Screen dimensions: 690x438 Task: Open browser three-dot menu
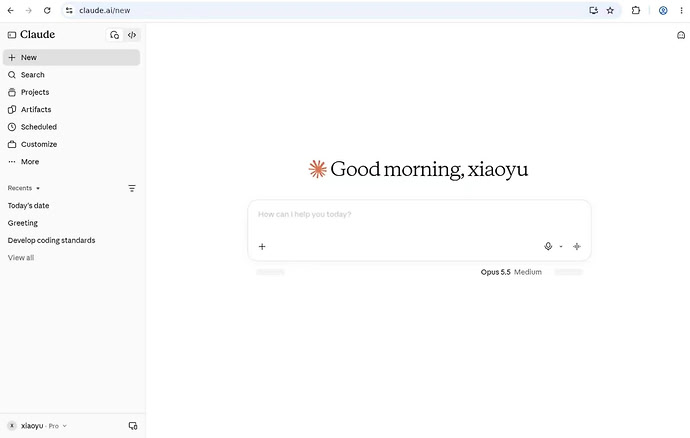pyautogui.click(x=681, y=11)
